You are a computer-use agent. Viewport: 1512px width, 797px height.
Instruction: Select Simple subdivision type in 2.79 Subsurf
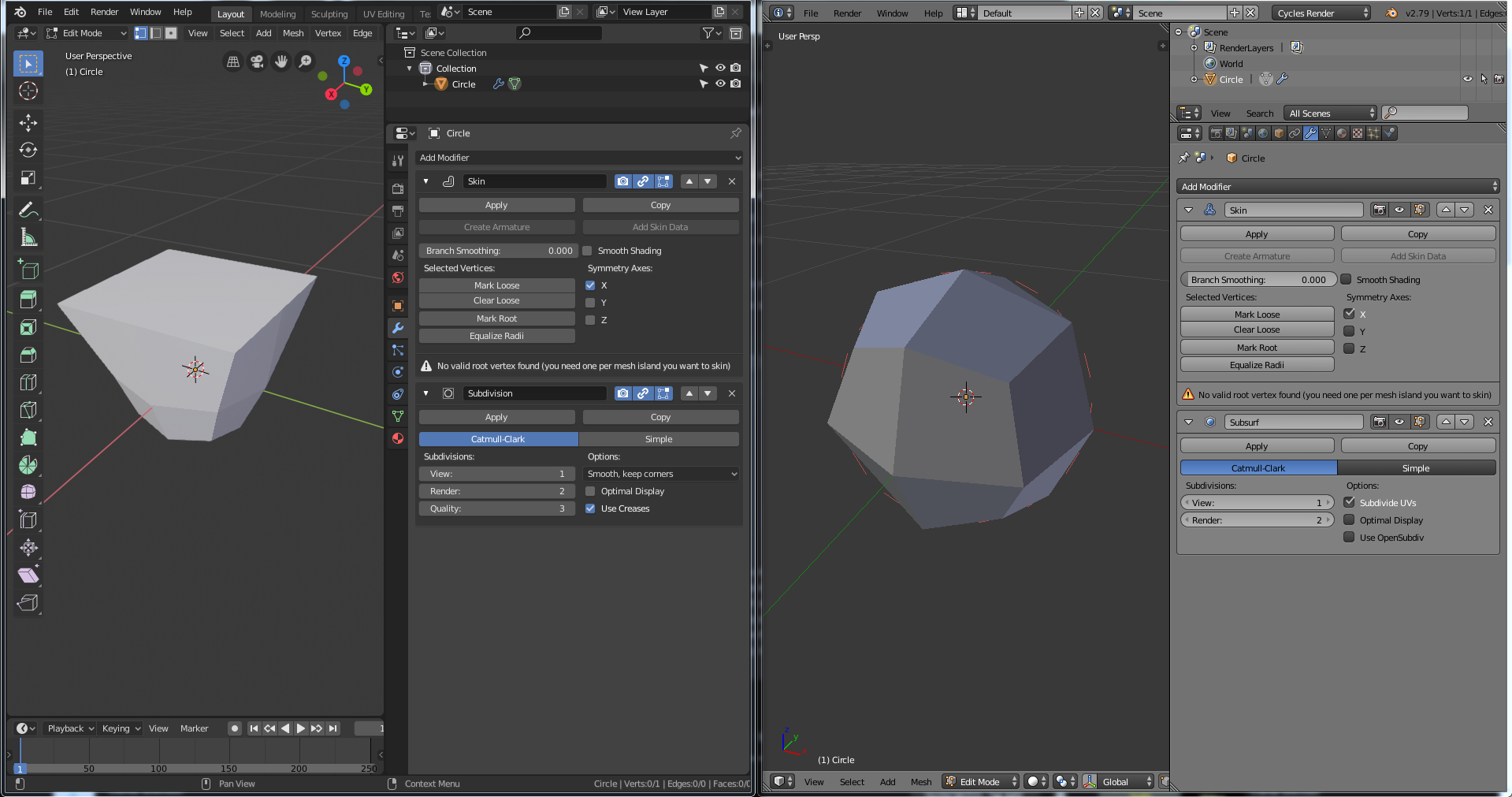click(x=1416, y=468)
